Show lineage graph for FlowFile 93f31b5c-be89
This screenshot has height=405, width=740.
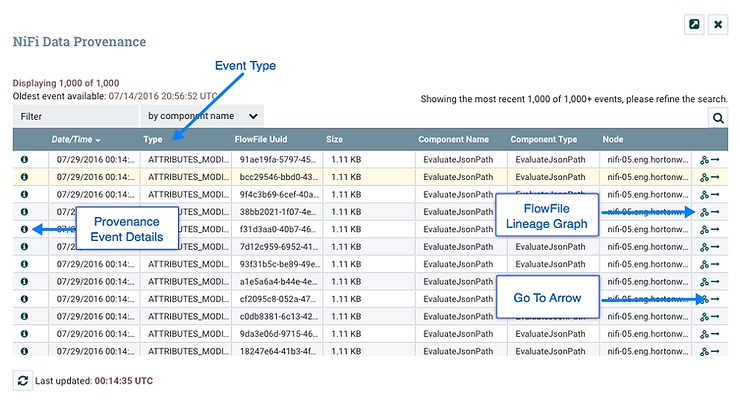704,265
